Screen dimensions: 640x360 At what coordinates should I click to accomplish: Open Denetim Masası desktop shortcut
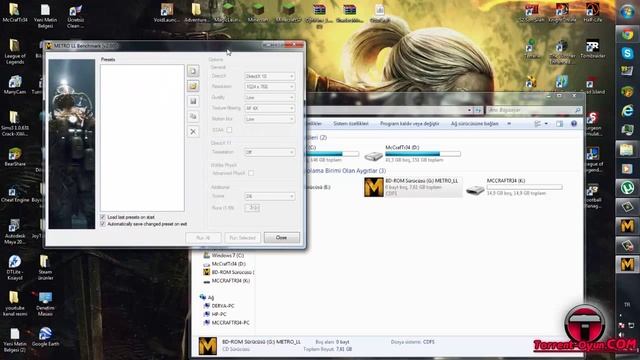click(x=45, y=304)
